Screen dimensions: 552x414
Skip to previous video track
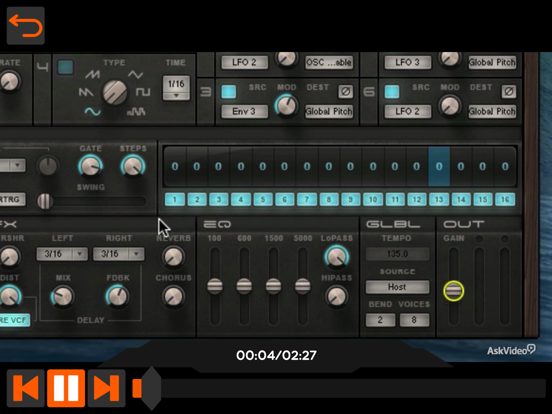(x=26, y=388)
